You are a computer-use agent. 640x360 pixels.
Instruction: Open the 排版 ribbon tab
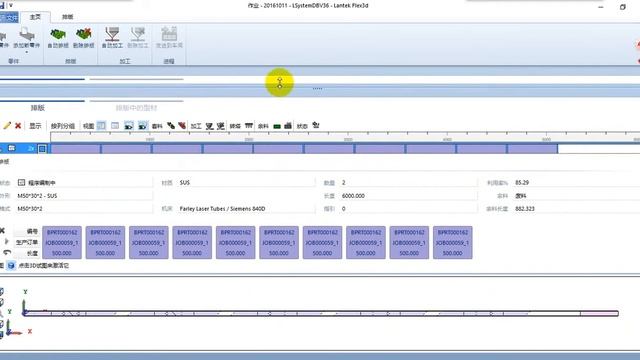[x=67, y=17]
